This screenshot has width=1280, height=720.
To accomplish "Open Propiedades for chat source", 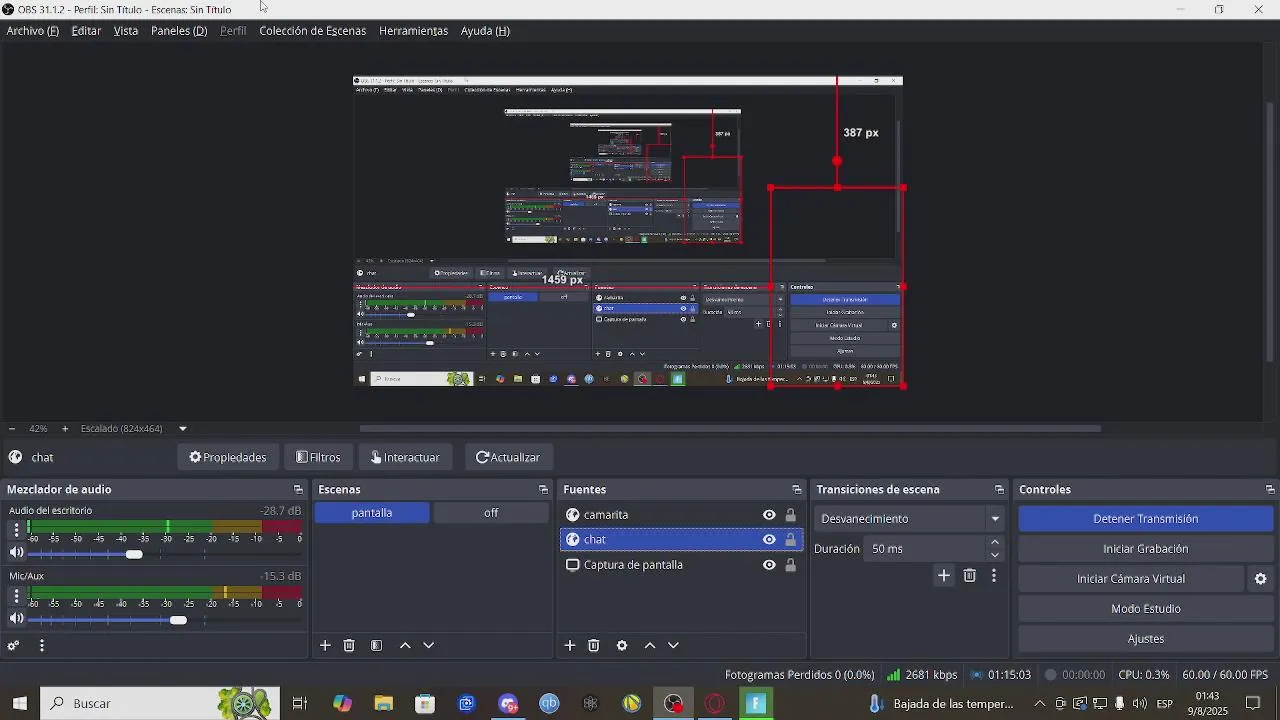I will click(228, 458).
